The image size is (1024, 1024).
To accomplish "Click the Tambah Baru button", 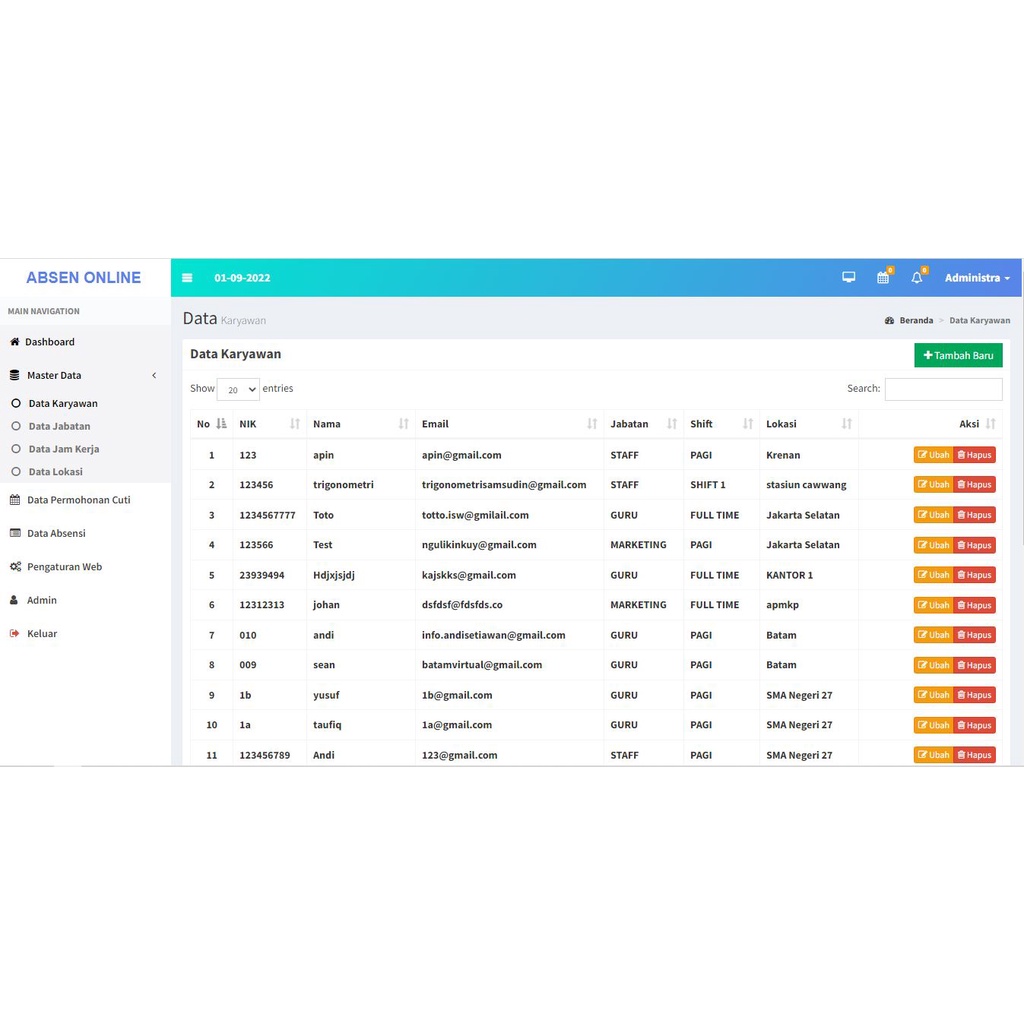I will click(958, 355).
